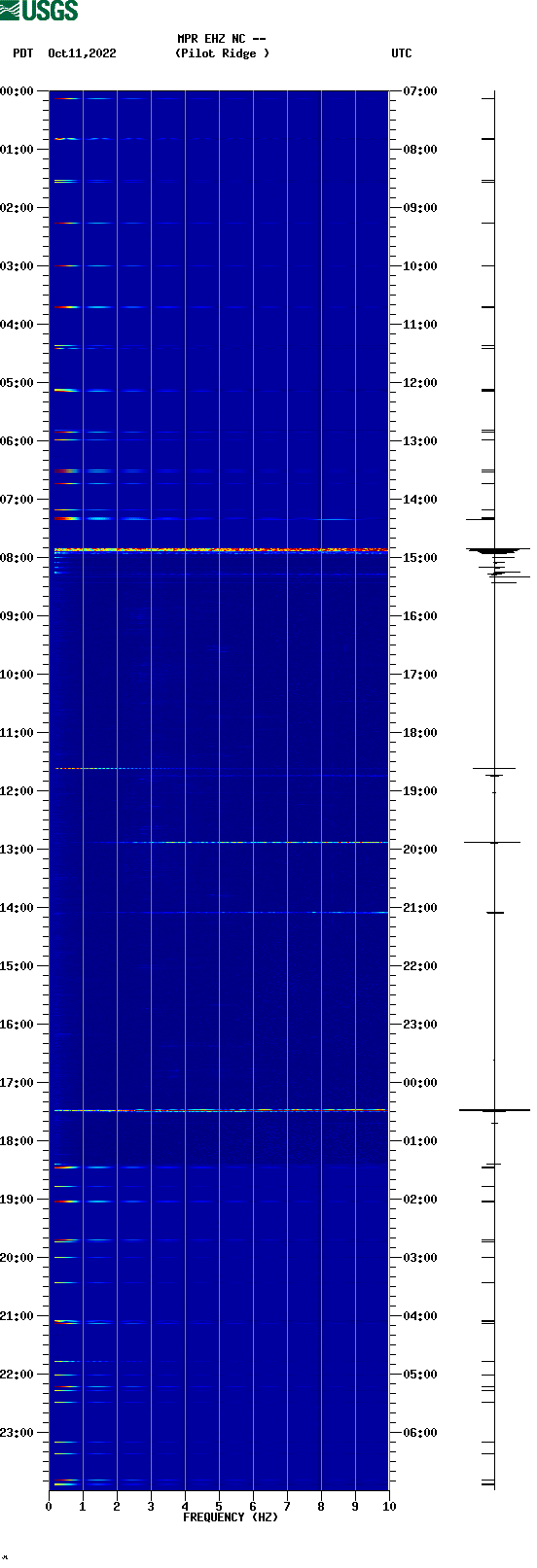The width and height of the screenshot is (537, 1568).
Task: Click the '(Pilot Ridge )' station name
Action: [x=222, y=53]
